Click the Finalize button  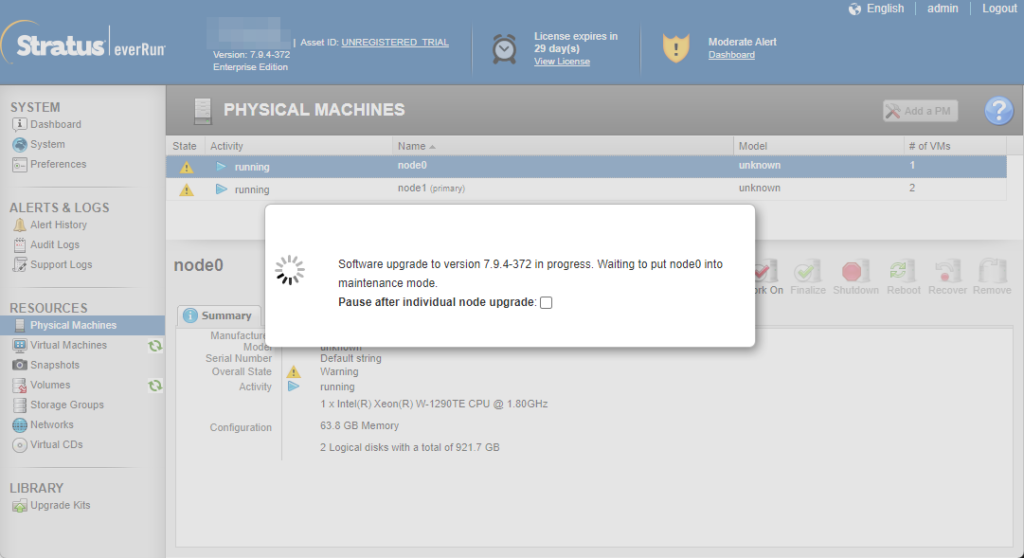(x=808, y=277)
